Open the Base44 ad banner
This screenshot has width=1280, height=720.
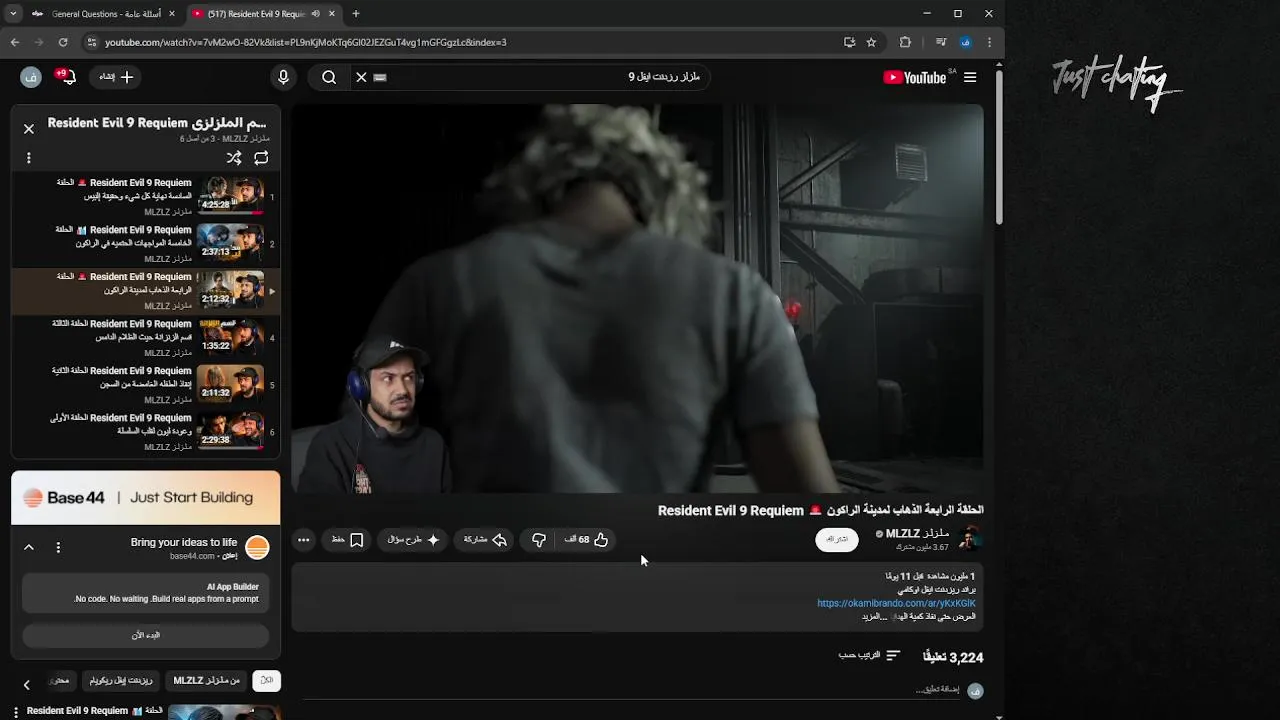point(146,497)
